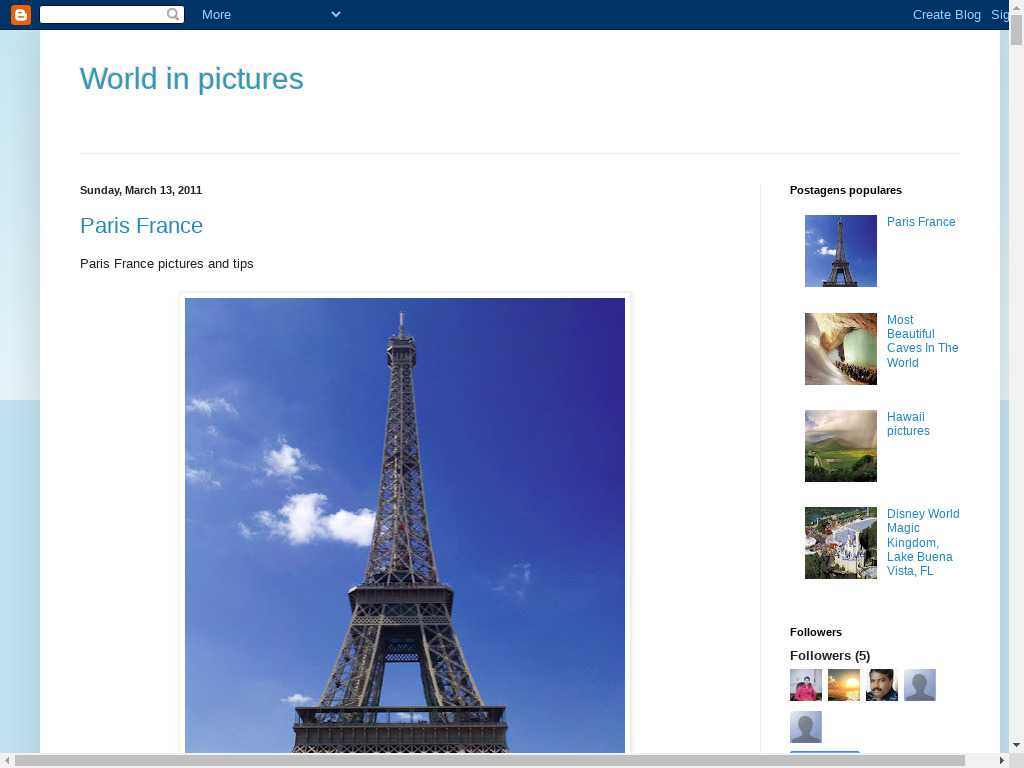Open the More menu in navbar
This screenshot has width=1024, height=768.
[x=216, y=14]
